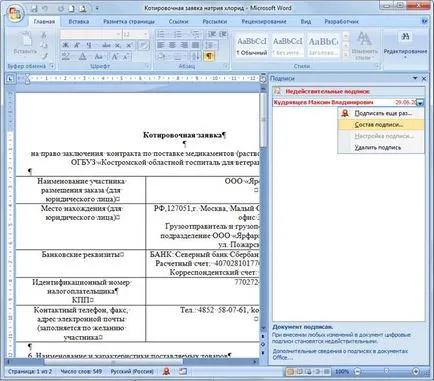Image resolution: width=434 pixels, height=381 pixels.
Task: Click the signature dropdown arrow next to the date
Action: point(420,103)
